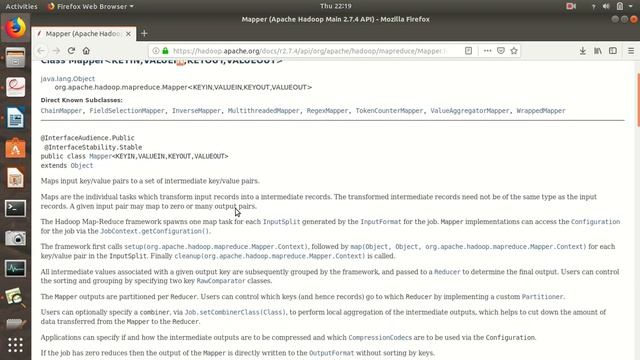
Task: Open the MultithreadedMapper subclass link
Action: tap(263, 111)
